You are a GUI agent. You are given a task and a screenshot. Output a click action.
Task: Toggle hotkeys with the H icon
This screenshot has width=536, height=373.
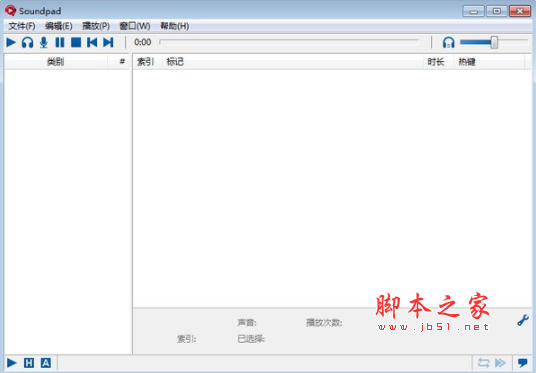tap(29, 363)
